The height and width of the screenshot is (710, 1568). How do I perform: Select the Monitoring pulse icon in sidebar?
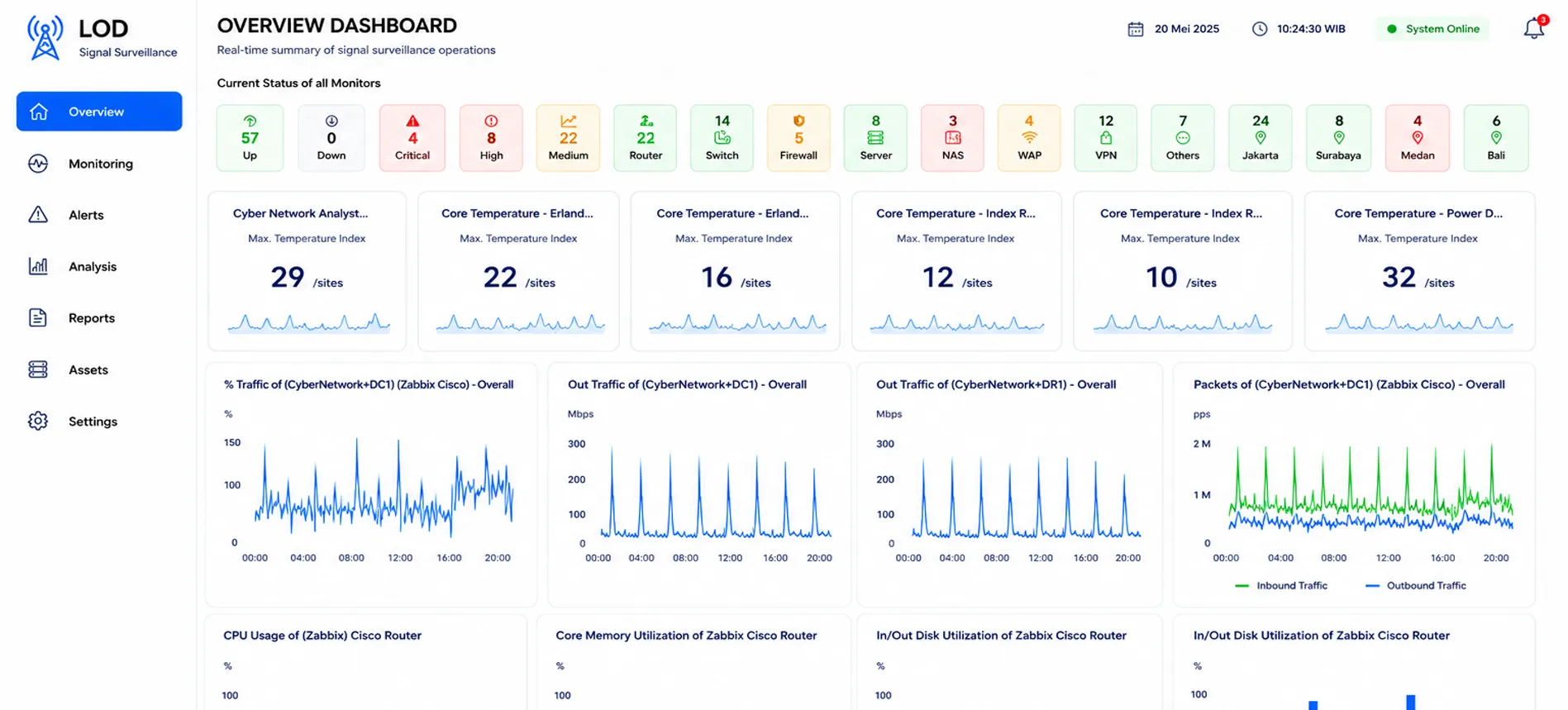(x=38, y=164)
